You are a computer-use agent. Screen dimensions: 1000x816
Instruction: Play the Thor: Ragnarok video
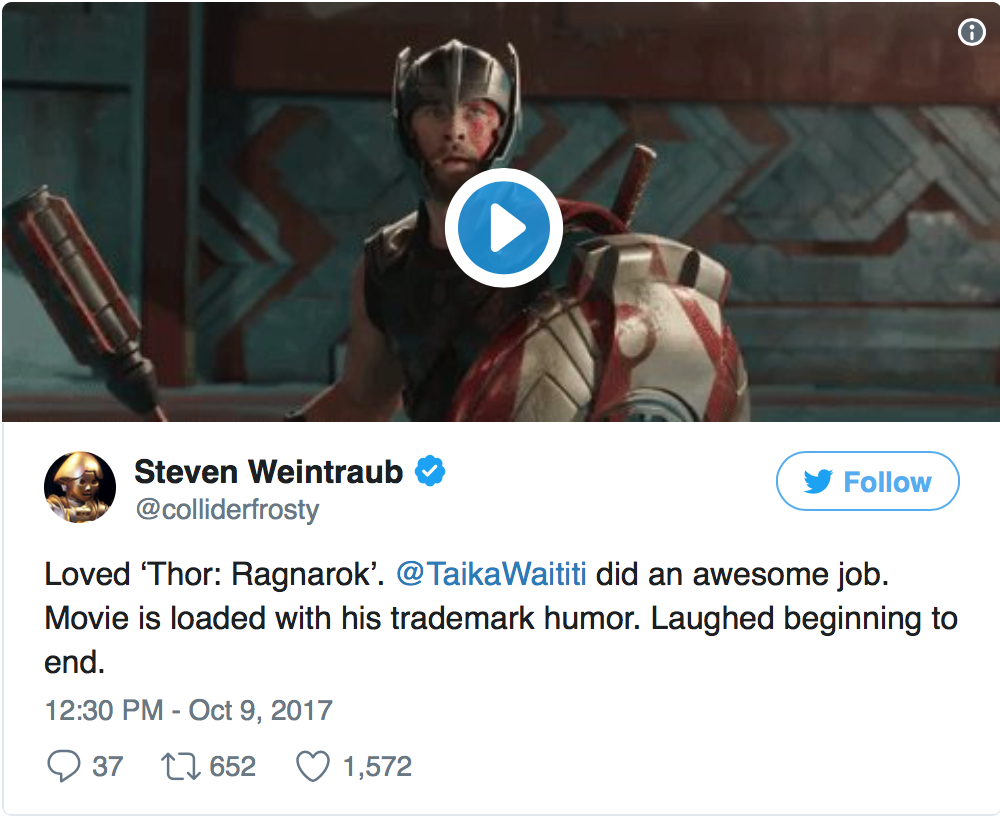503,230
